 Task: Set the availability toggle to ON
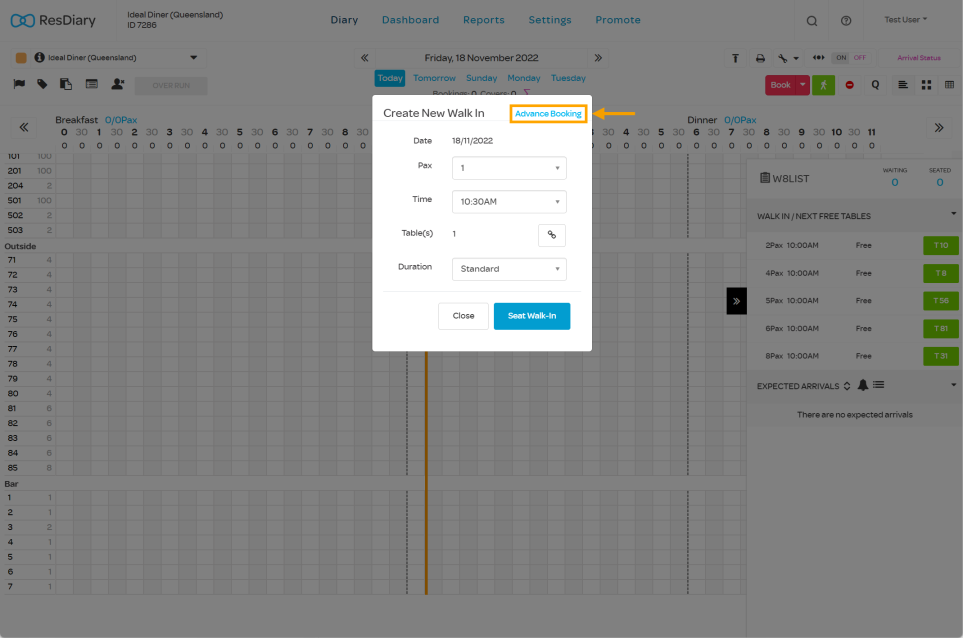pos(841,58)
